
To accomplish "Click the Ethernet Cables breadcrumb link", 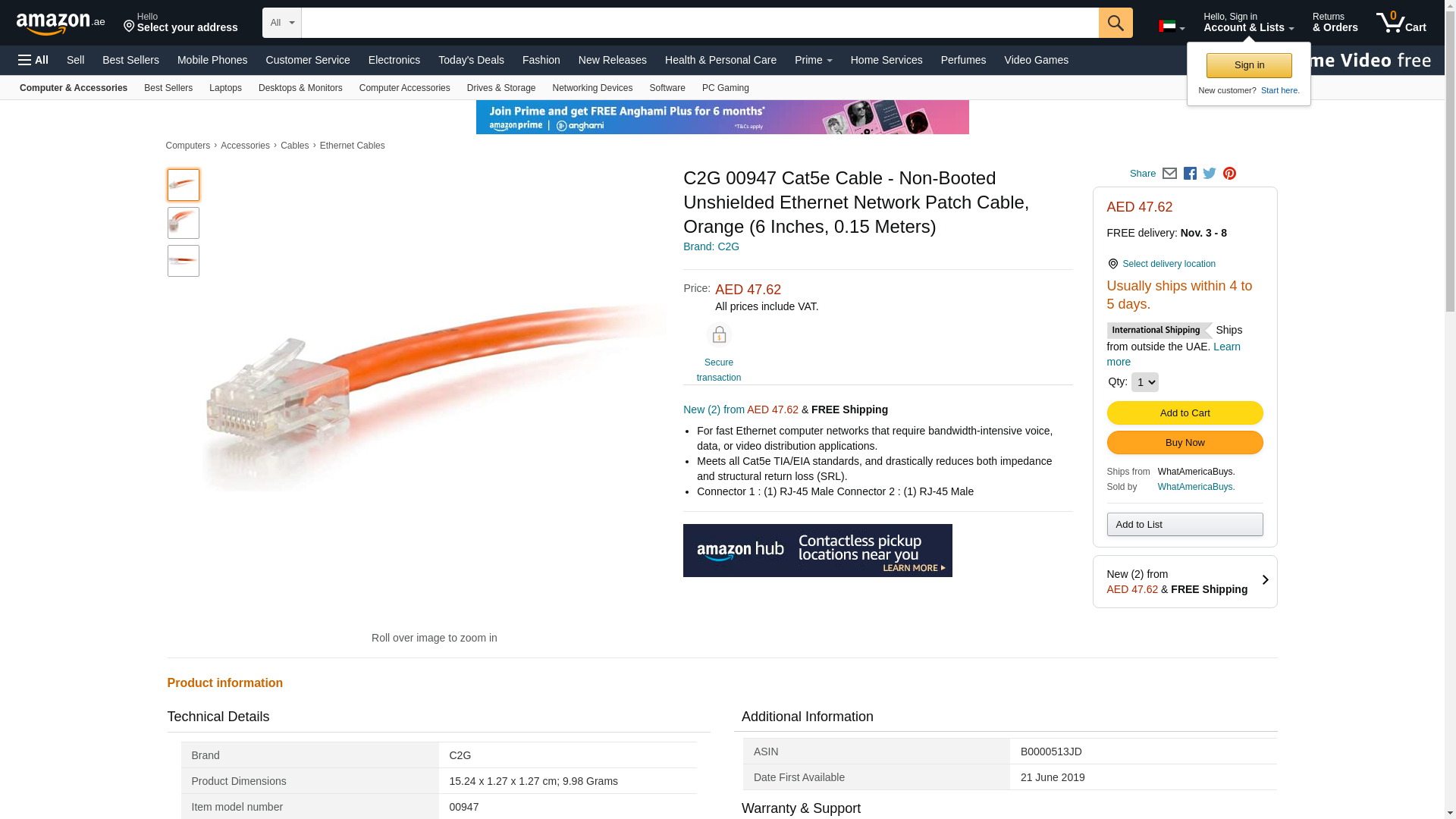I will click(352, 146).
